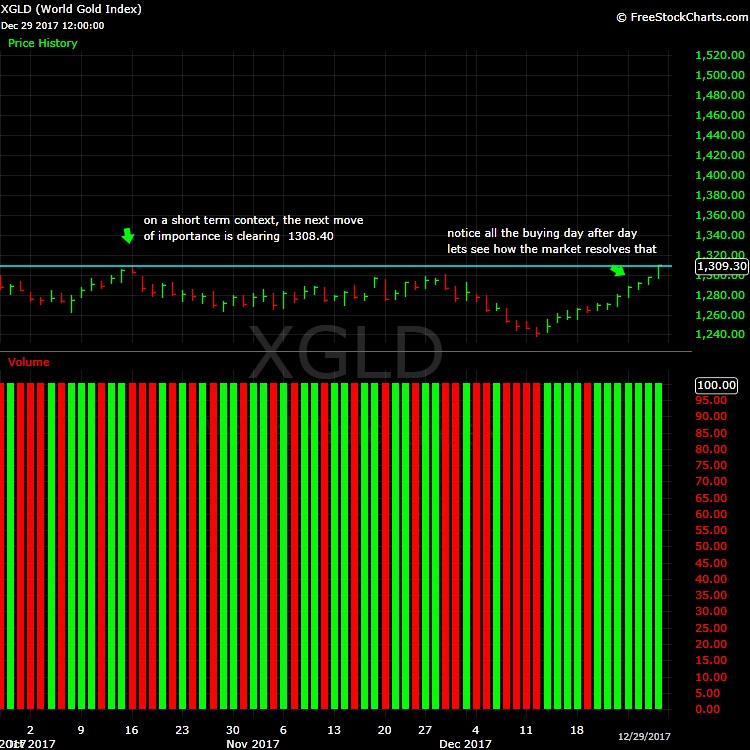Viewport: 750px width, 750px height.
Task: Click the 95.00 volume axis label
Action: point(711,400)
